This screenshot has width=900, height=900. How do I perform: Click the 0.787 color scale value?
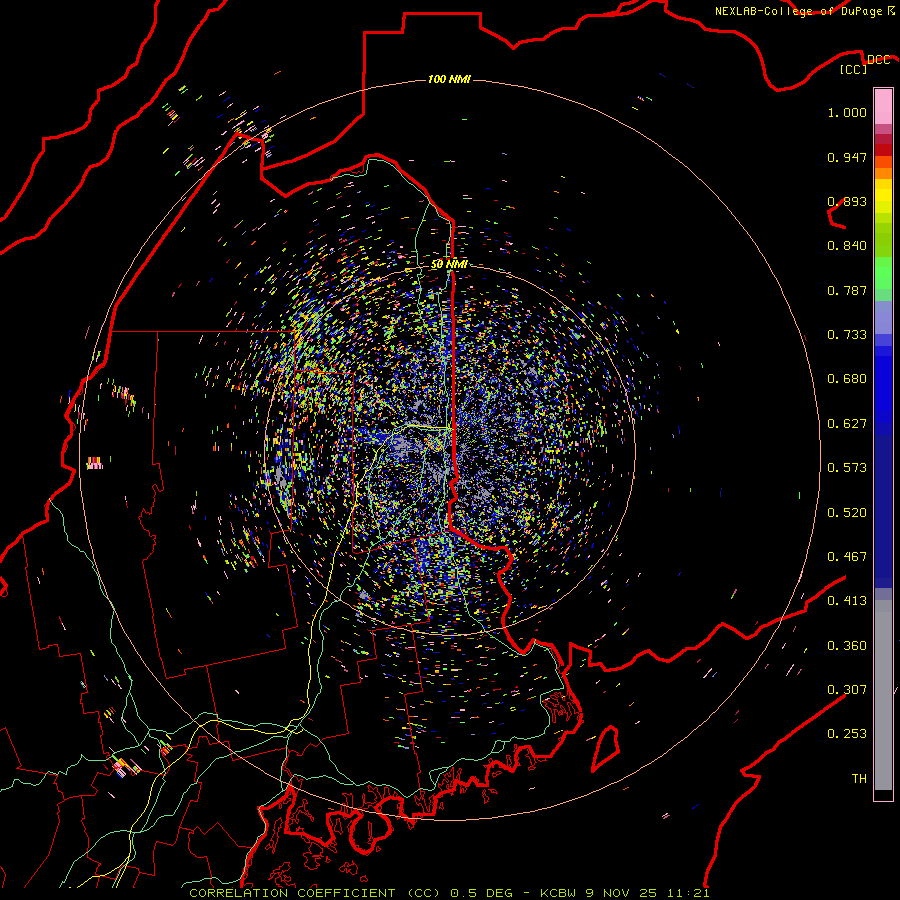pos(847,290)
